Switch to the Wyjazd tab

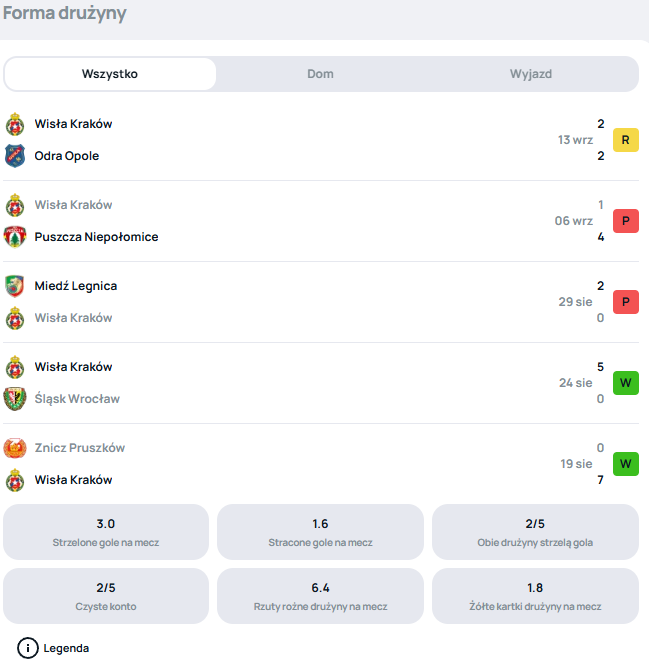(x=531, y=74)
